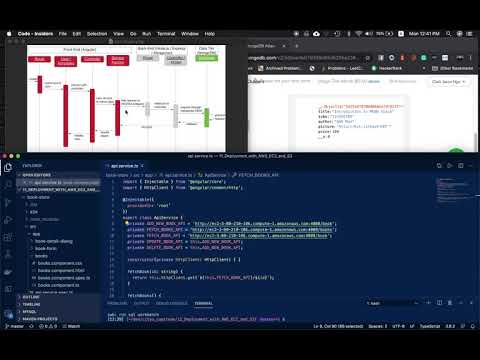The height and width of the screenshot is (360, 480).
Task: Open books.component.ts file
Action: (x=58, y=285)
